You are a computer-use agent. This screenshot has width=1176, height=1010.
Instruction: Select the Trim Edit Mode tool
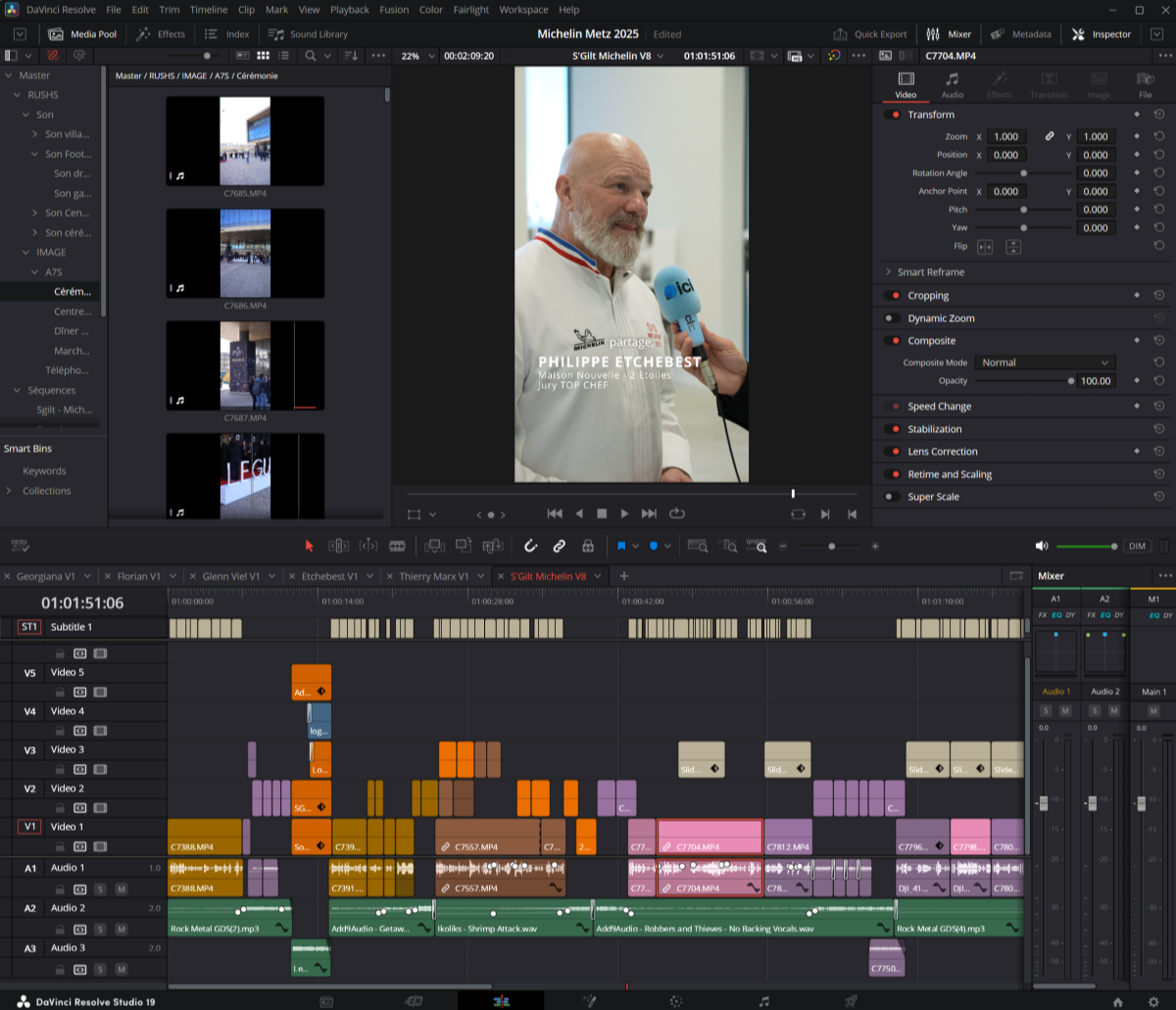338,546
